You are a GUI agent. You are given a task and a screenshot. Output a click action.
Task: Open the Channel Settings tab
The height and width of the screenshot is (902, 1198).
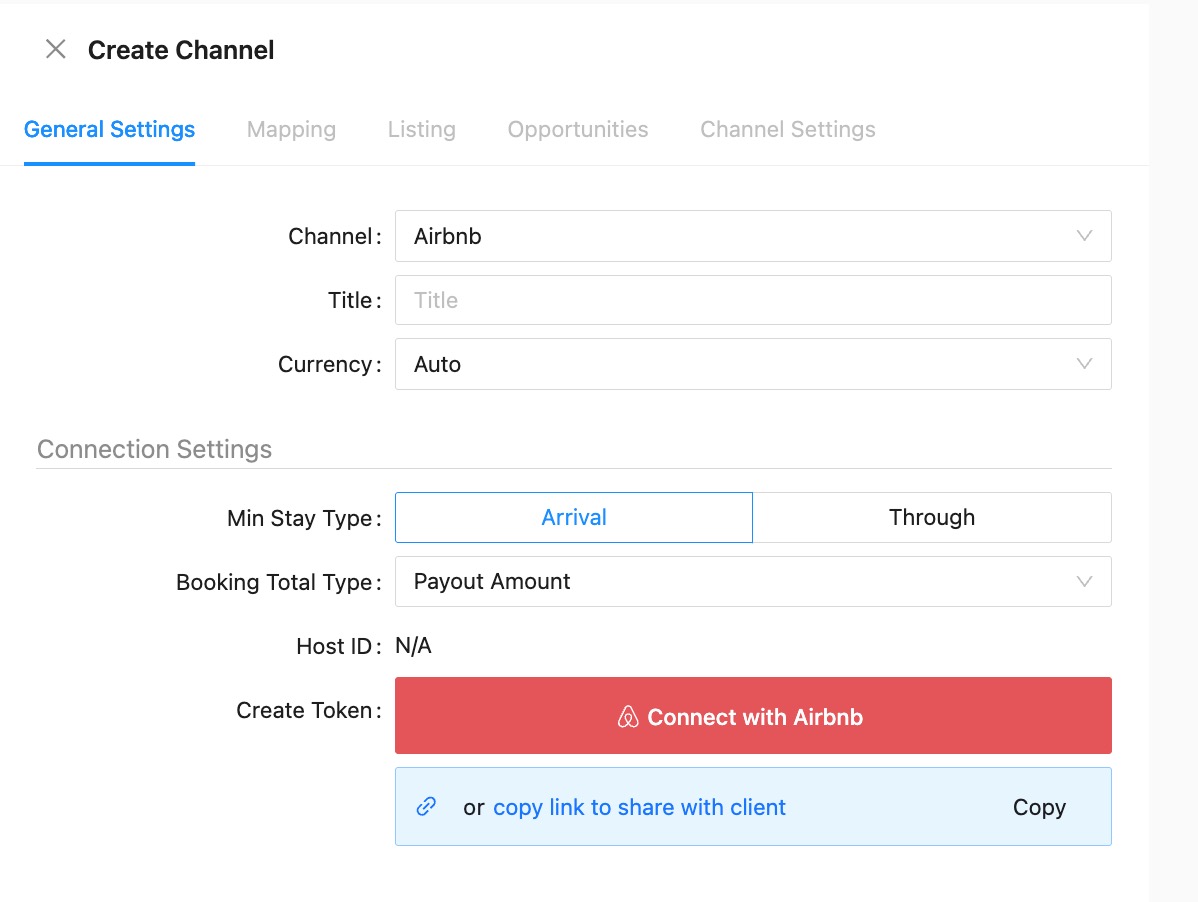click(x=788, y=129)
